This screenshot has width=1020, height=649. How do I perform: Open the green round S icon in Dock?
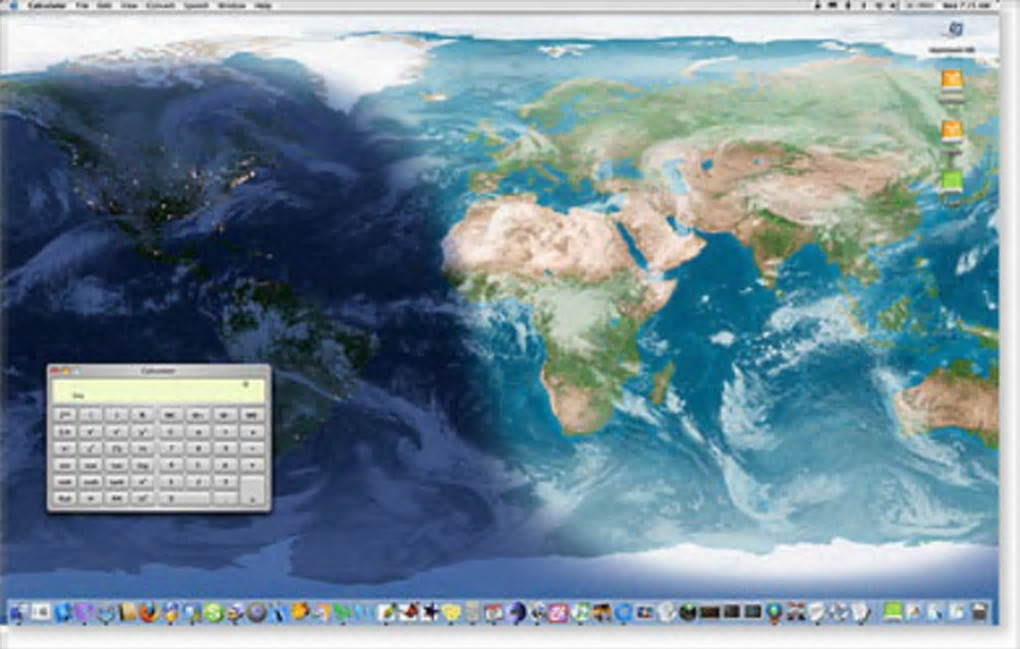click(x=213, y=612)
